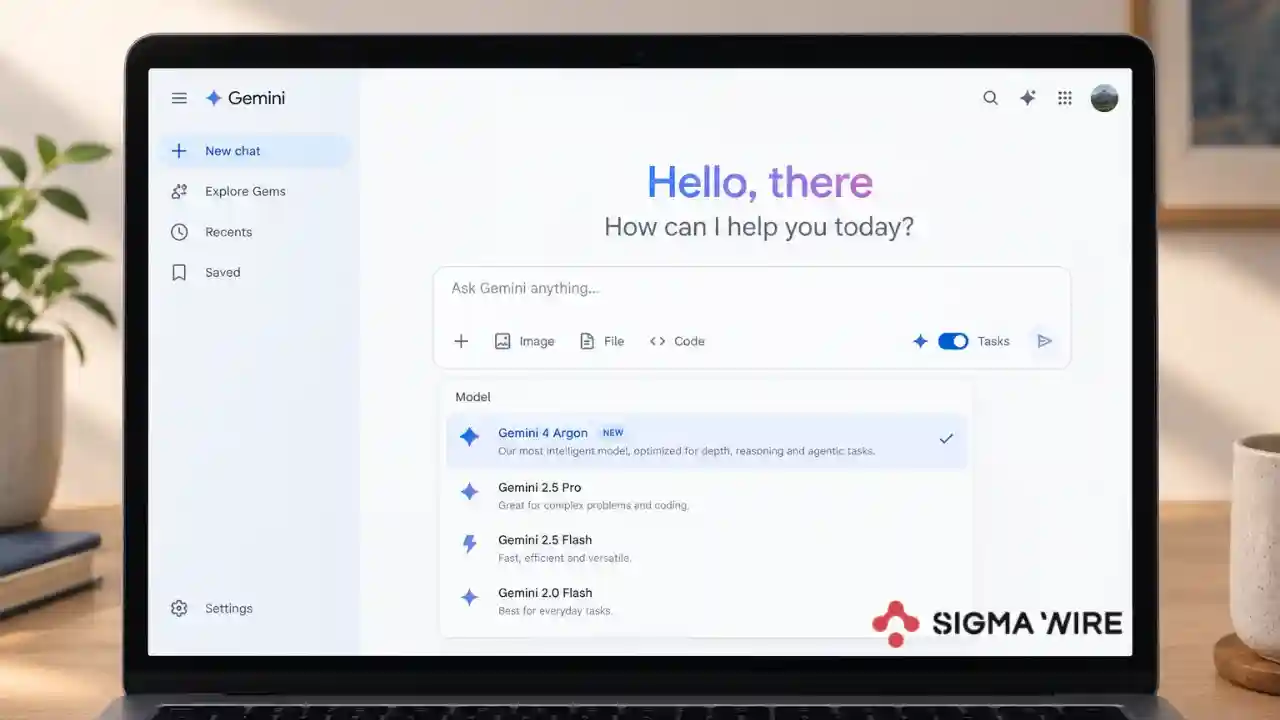This screenshot has width=1280, height=720.
Task: Click the sparkle icon beside search
Action: 1027,98
